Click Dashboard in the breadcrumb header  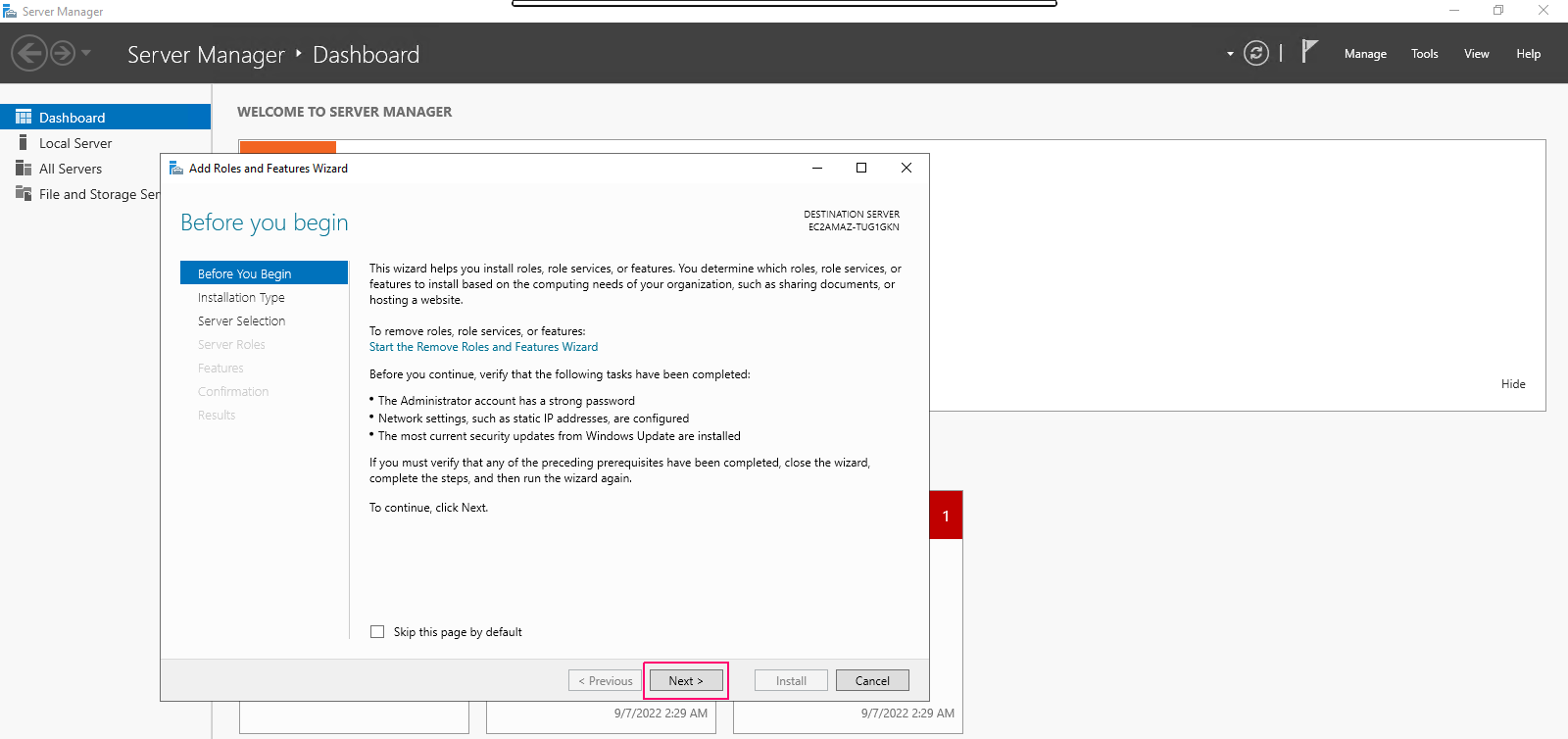[366, 55]
